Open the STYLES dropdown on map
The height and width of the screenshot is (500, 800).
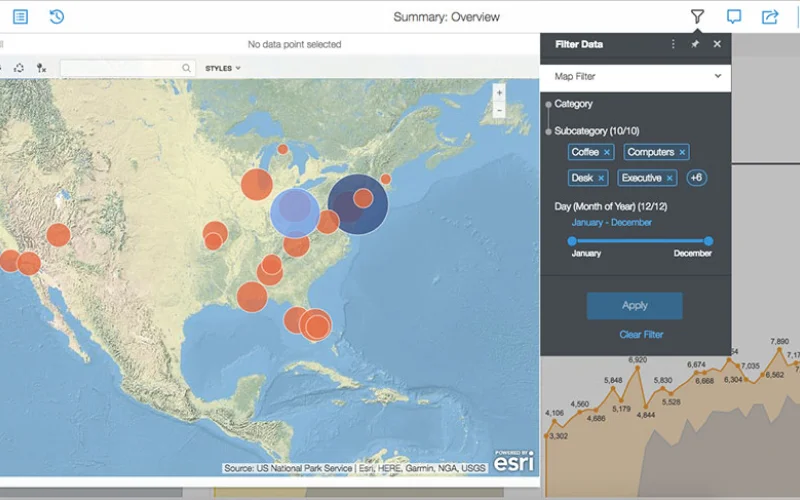coord(222,68)
